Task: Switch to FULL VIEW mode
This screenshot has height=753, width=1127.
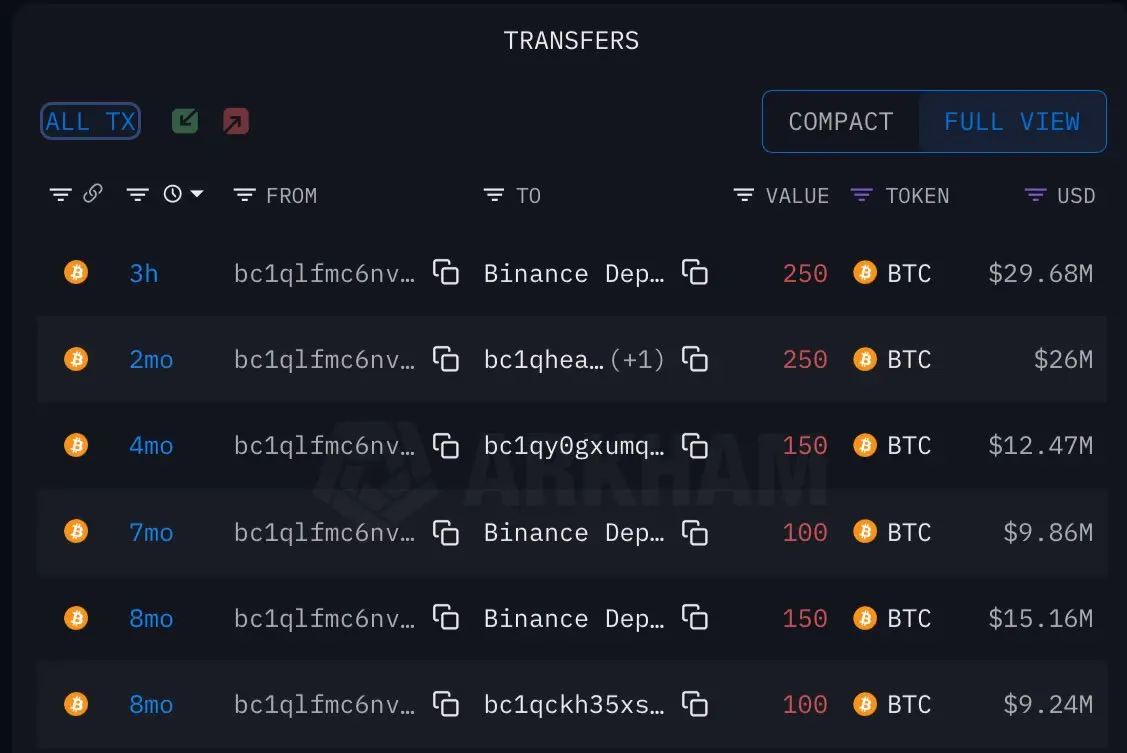Action: point(1011,121)
